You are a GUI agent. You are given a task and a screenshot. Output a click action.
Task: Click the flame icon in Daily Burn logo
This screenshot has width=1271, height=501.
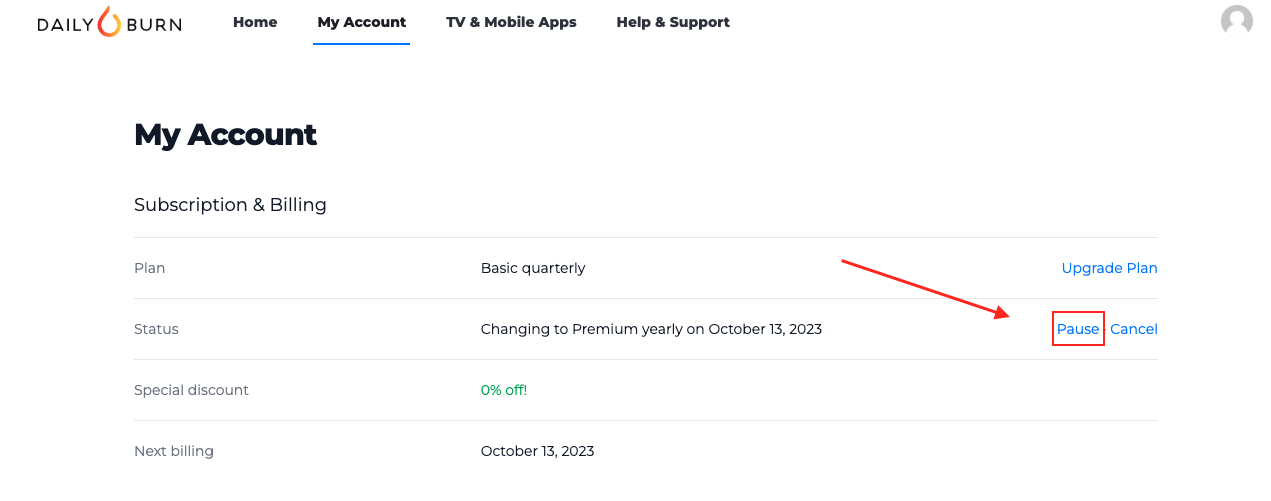[x=109, y=22]
